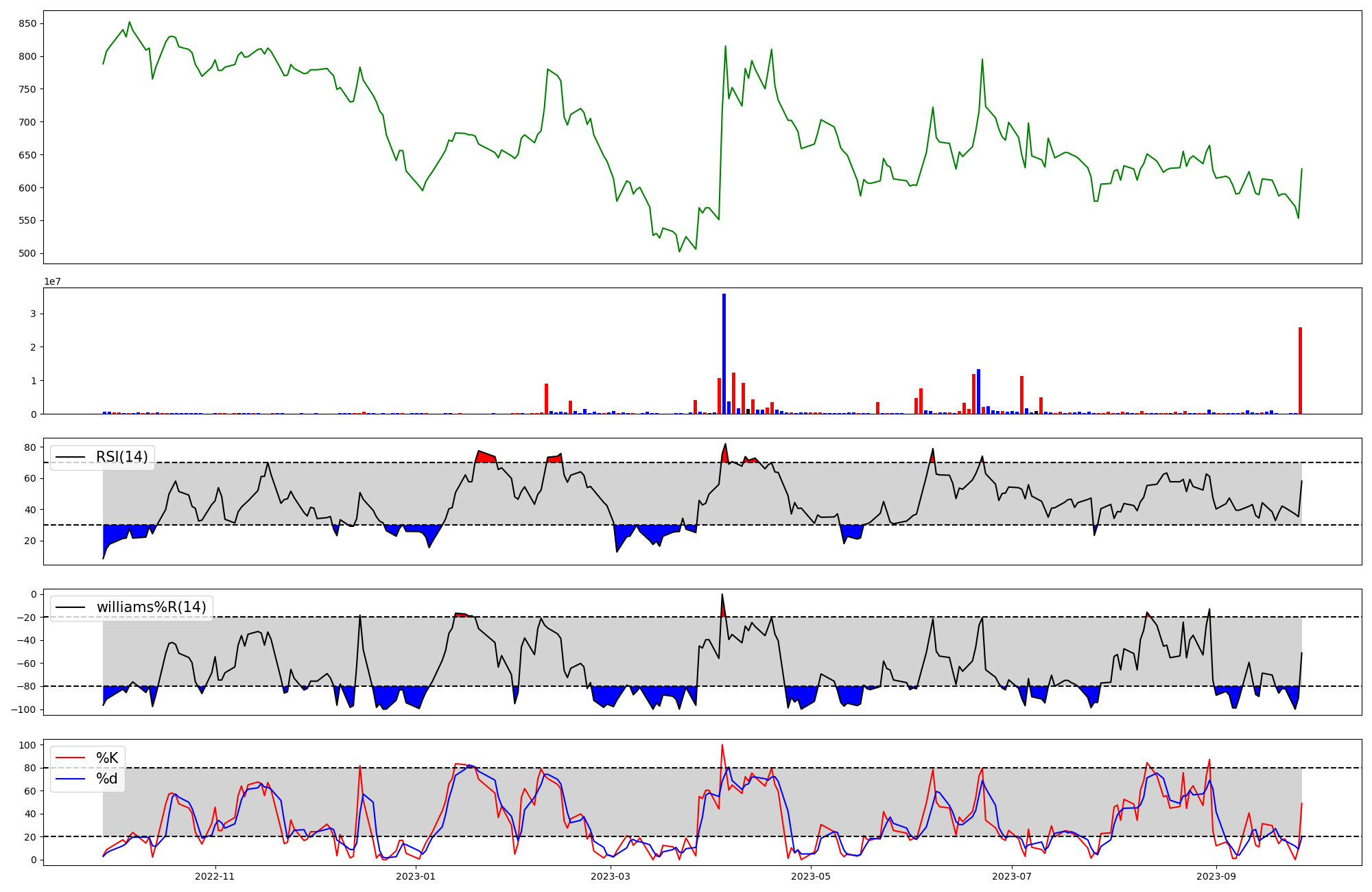The width and height of the screenshot is (1372, 892).
Task: Click the 2022-11 x-axis date label
Action: (215, 876)
